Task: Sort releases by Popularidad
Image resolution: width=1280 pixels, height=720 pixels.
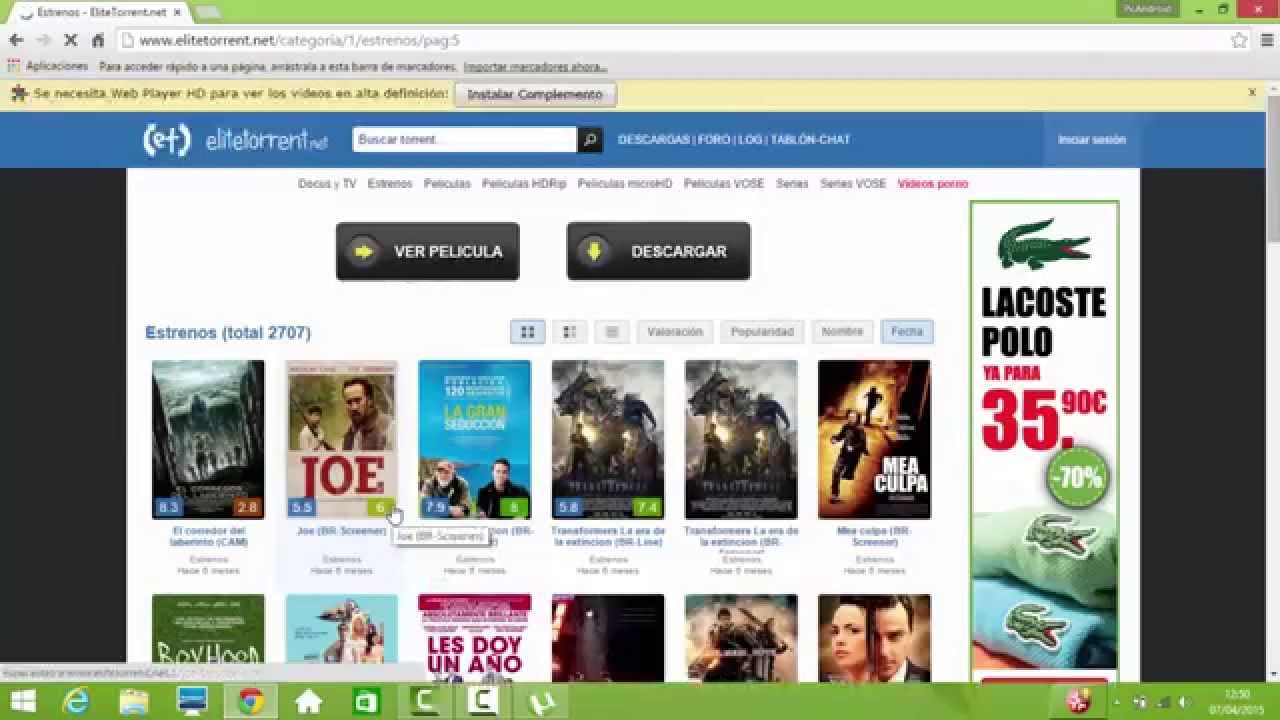Action: pos(762,332)
